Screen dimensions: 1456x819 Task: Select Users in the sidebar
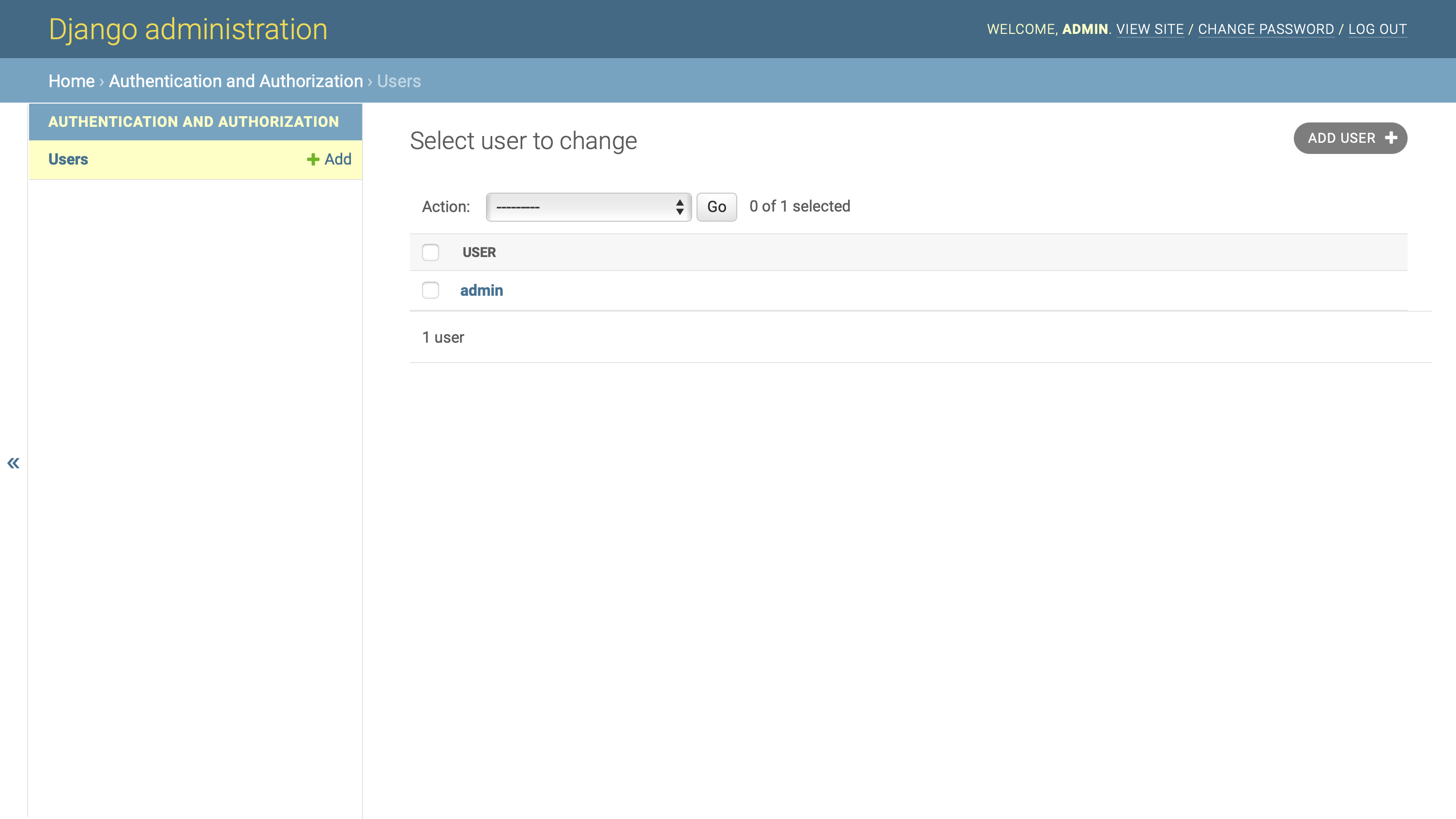pos(68,159)
